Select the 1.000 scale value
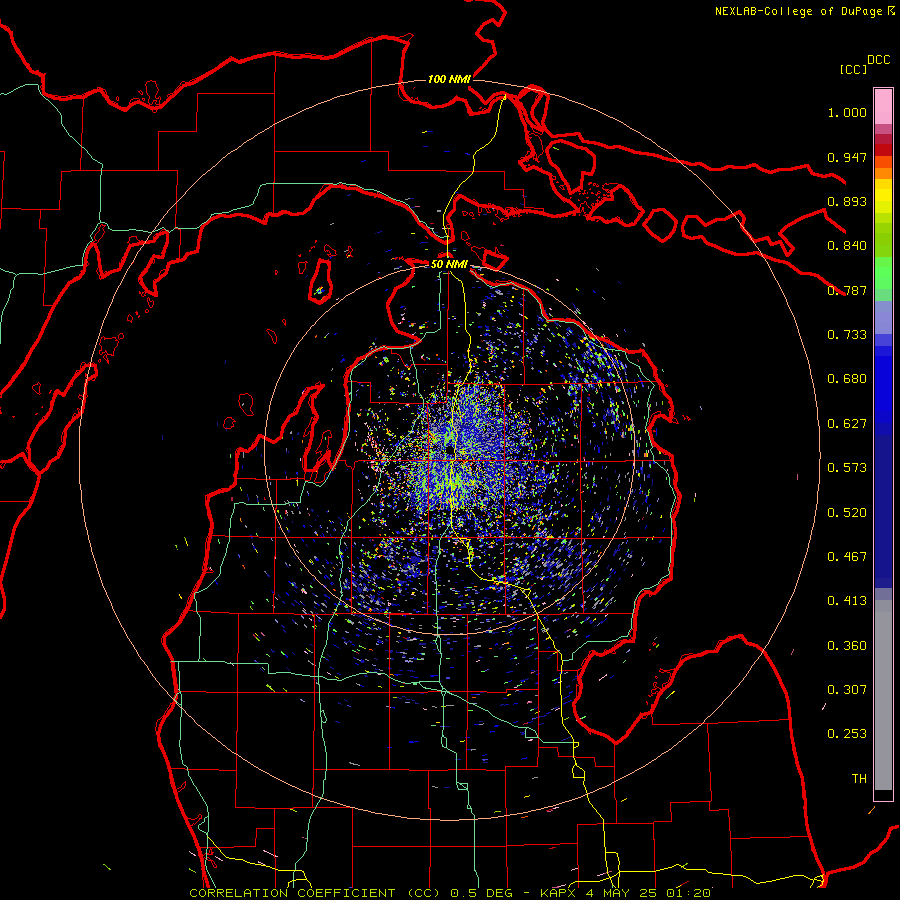Screen dimensions: 900x900 click(x=847, y=113)
